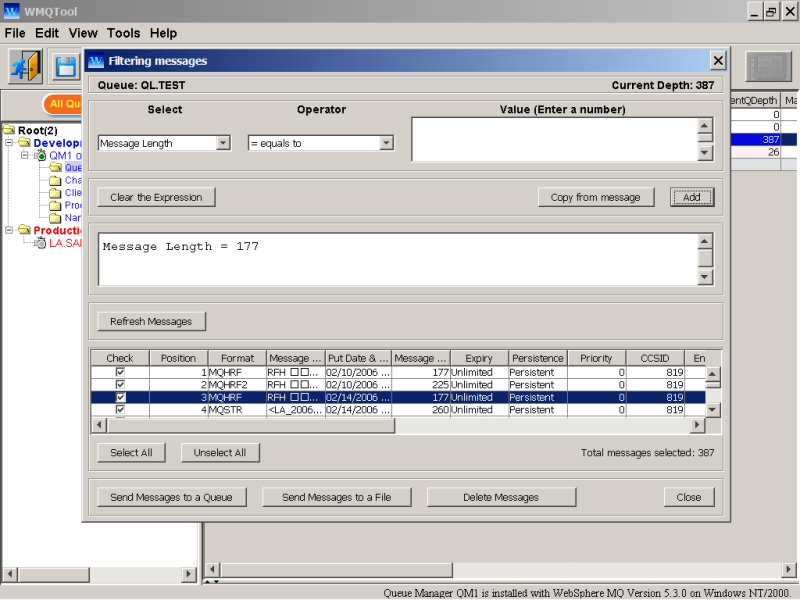Click the message table's scroll down arrow
Viewport: 800px width, 600px height.
pos(713,409)
